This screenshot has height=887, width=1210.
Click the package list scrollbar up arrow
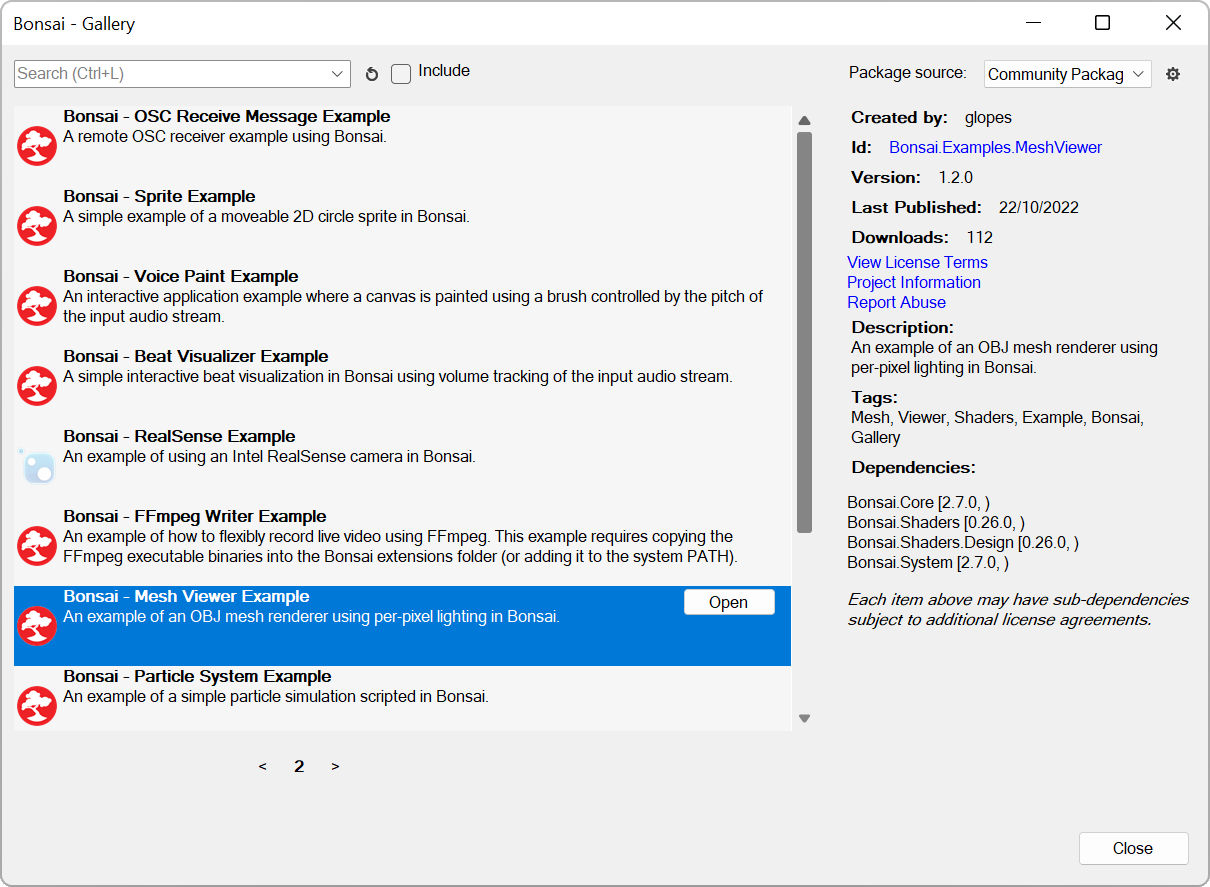[x=804, y=121]
